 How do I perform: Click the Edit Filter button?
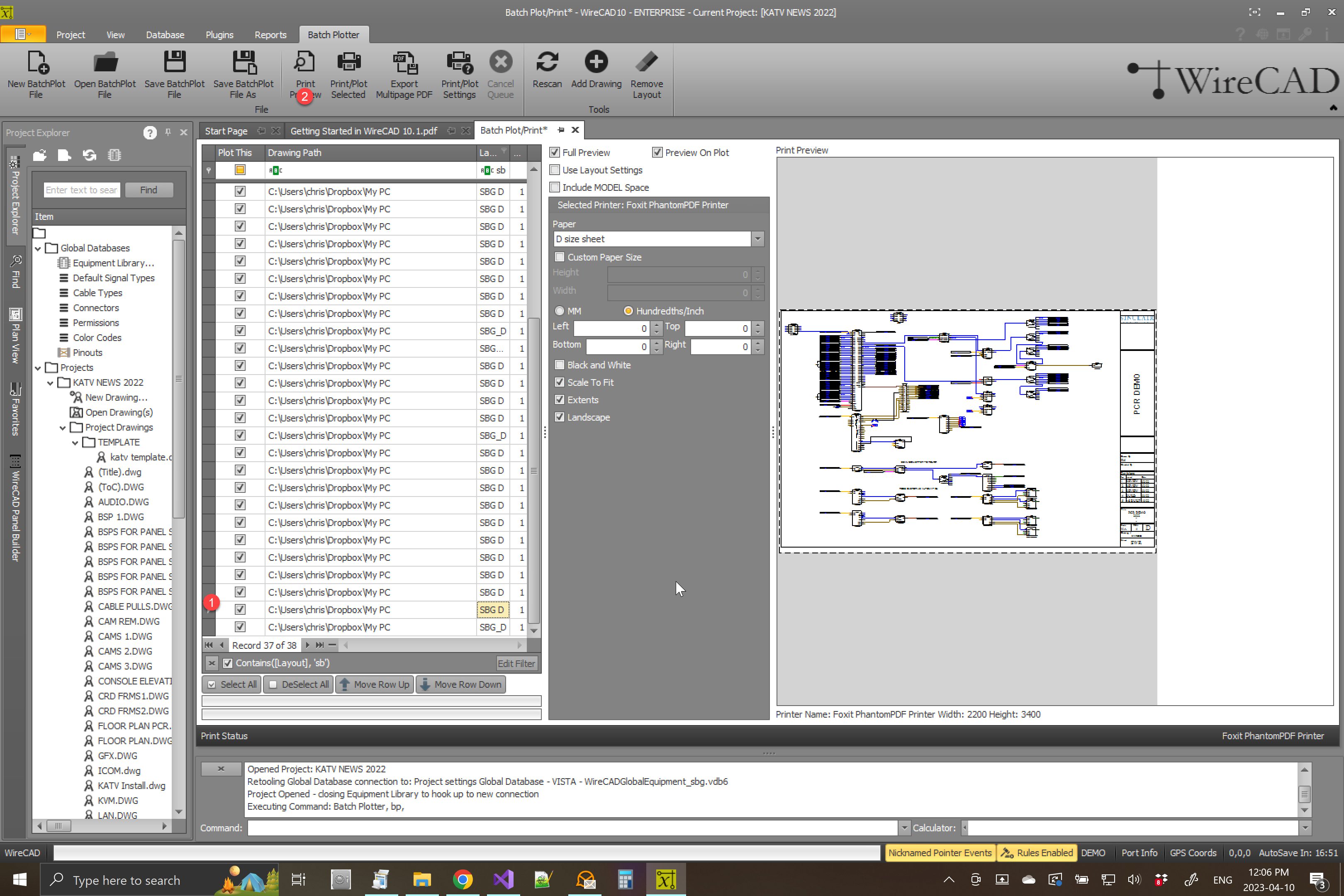(516, 663)
